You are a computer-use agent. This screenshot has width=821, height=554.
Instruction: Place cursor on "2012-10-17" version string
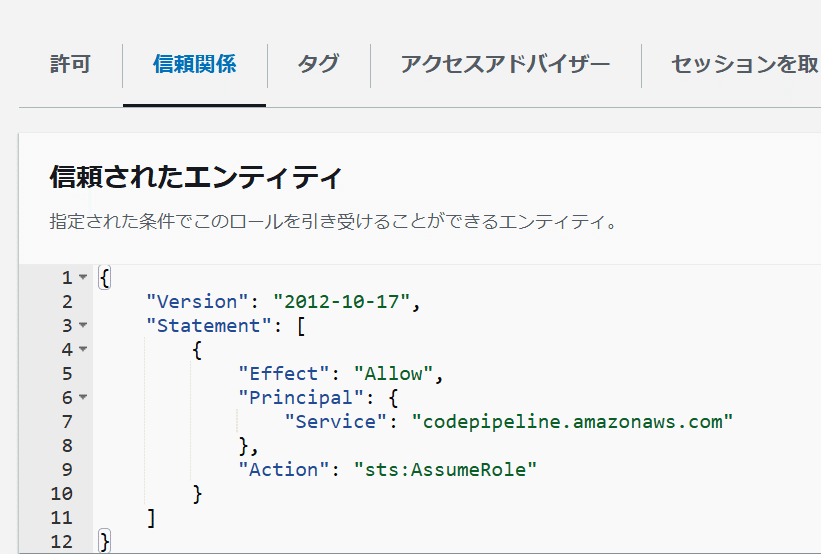pyautogui.click(x=341, y=302)
